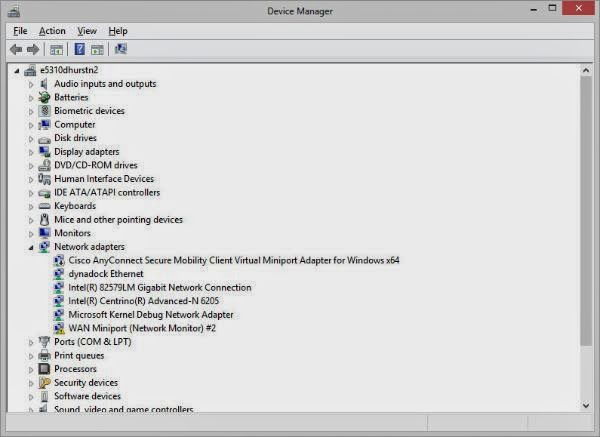Click the Security devices key icon
600x437 pixels.
(x=44, y=383)
